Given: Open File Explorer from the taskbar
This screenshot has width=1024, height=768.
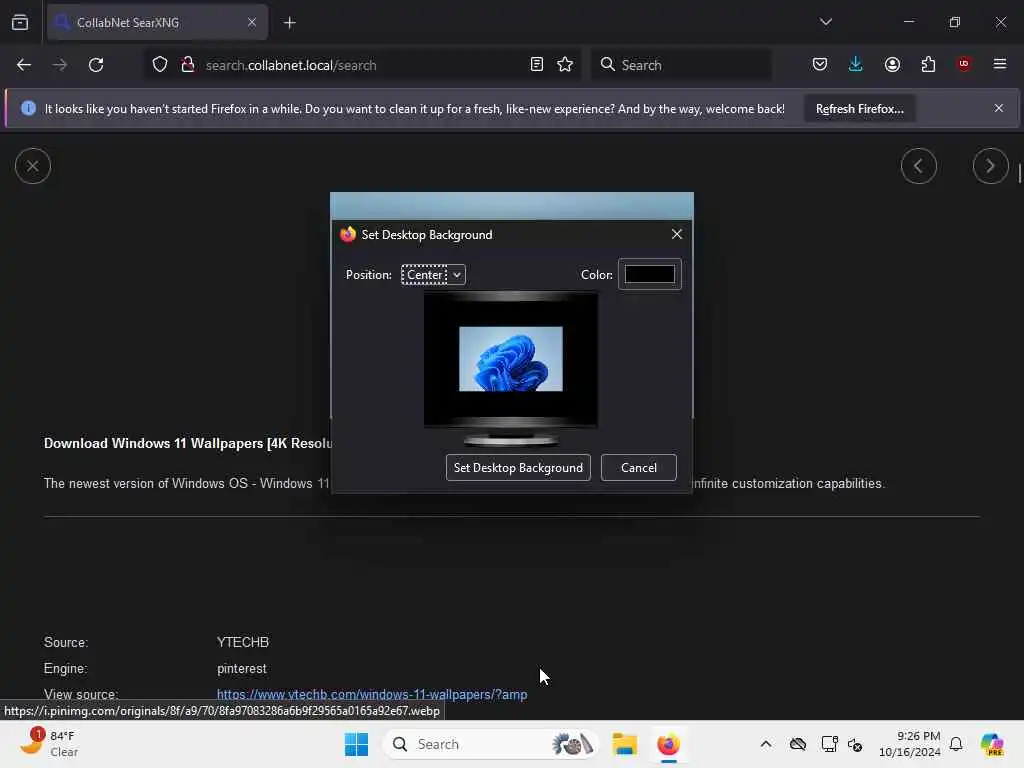Looking at the screenshot, I should (624, 744).
